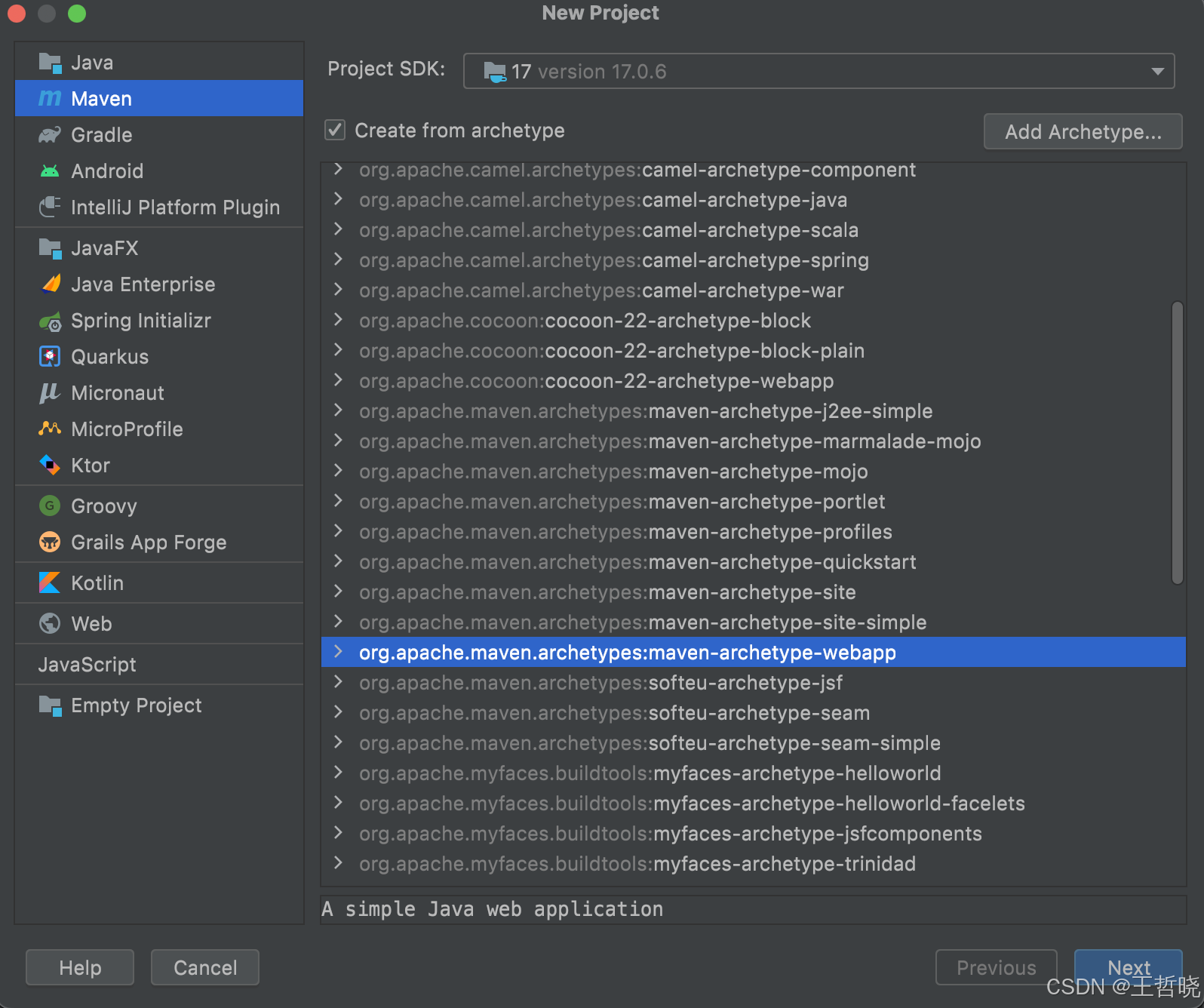The width and height of the screenshot is (1204, 1008).
Task: Expand cocoon-22-archetype-block node
Action: click(338, 320)
